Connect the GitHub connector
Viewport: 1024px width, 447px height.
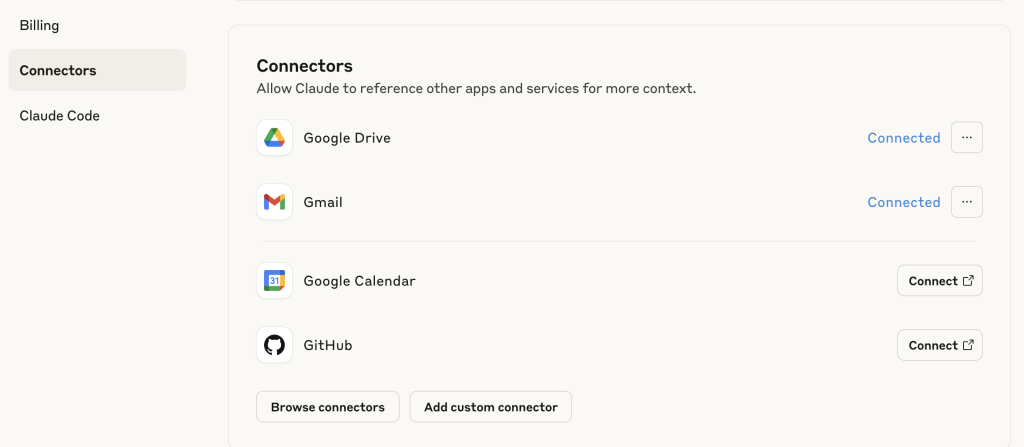939,345
